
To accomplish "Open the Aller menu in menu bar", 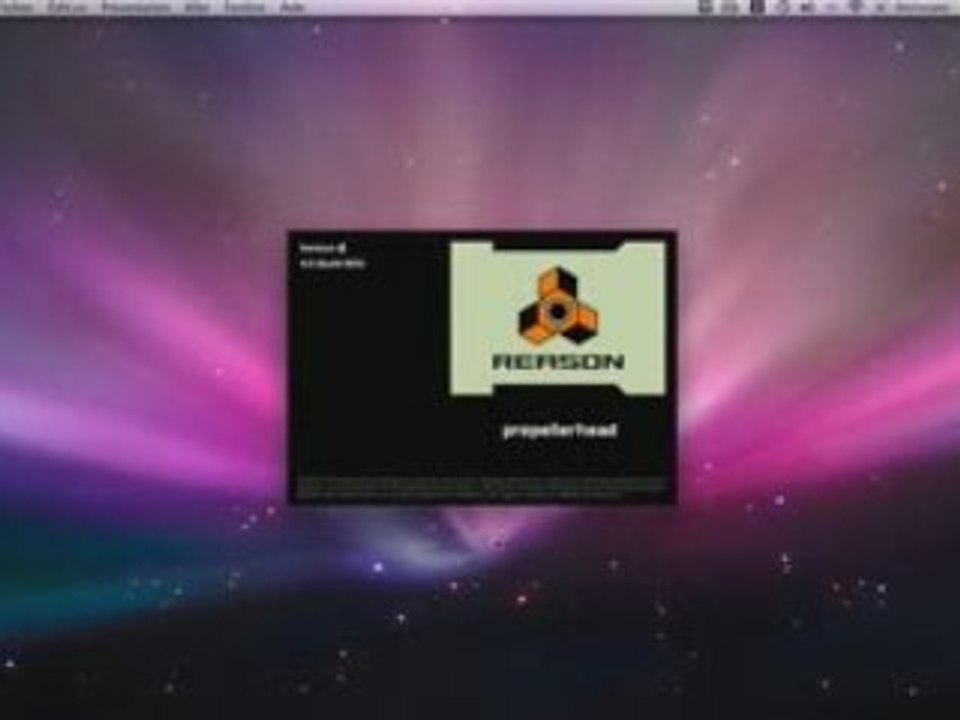I will coord(197,7).
